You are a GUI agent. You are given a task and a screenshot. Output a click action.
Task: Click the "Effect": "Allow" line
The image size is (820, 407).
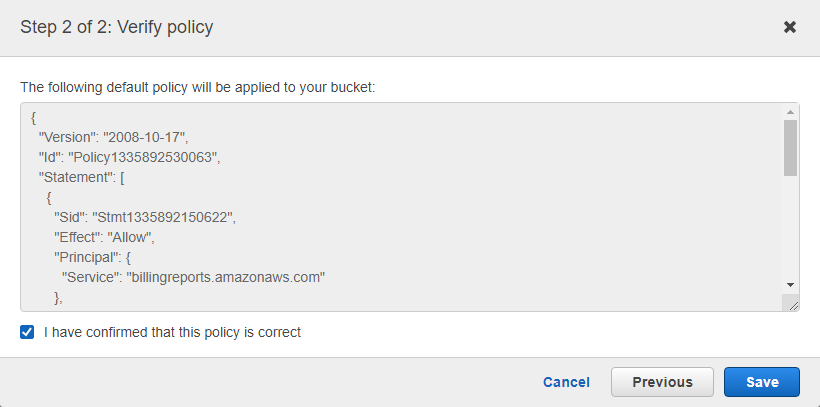[x=105, y=238]
